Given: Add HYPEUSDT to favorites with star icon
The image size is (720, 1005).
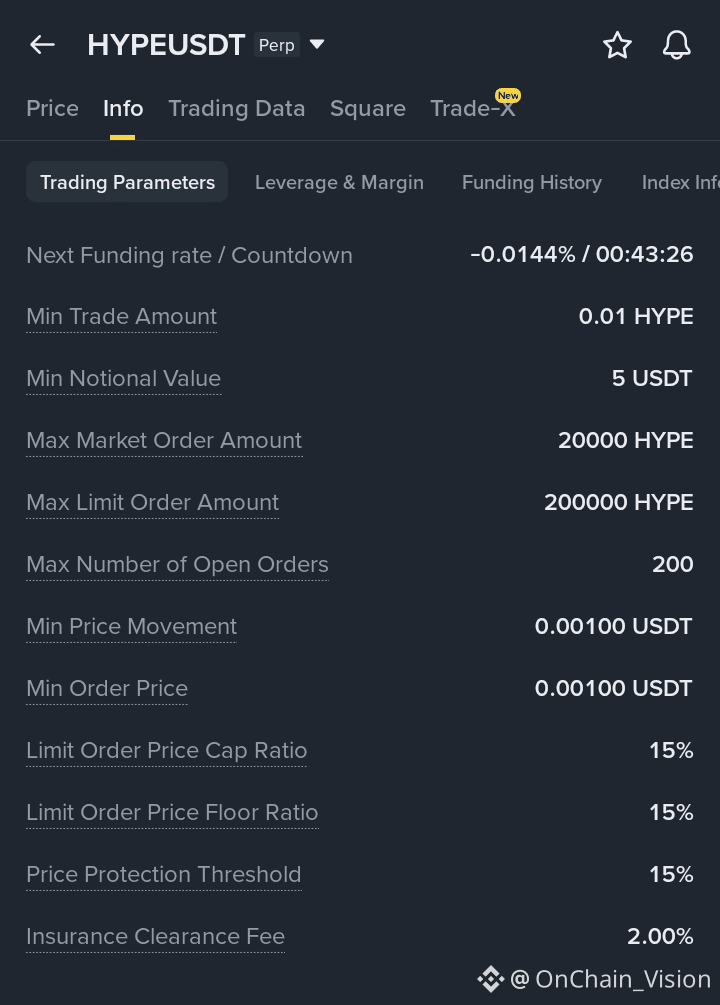Looking at the screenshot, I should click(617, 45).
